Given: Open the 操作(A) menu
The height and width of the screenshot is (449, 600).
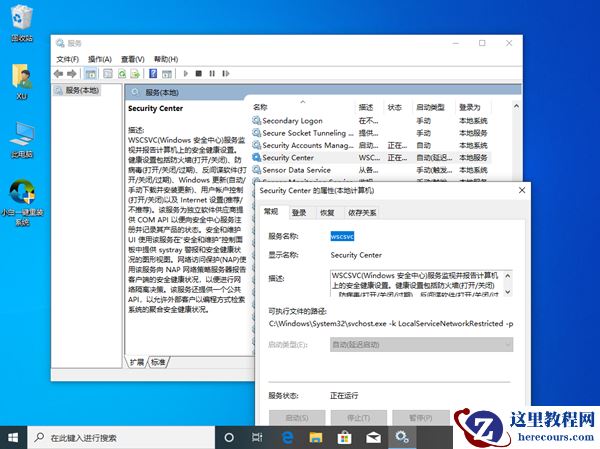Looking at the screenshot, I should click(x=100, y=59).
